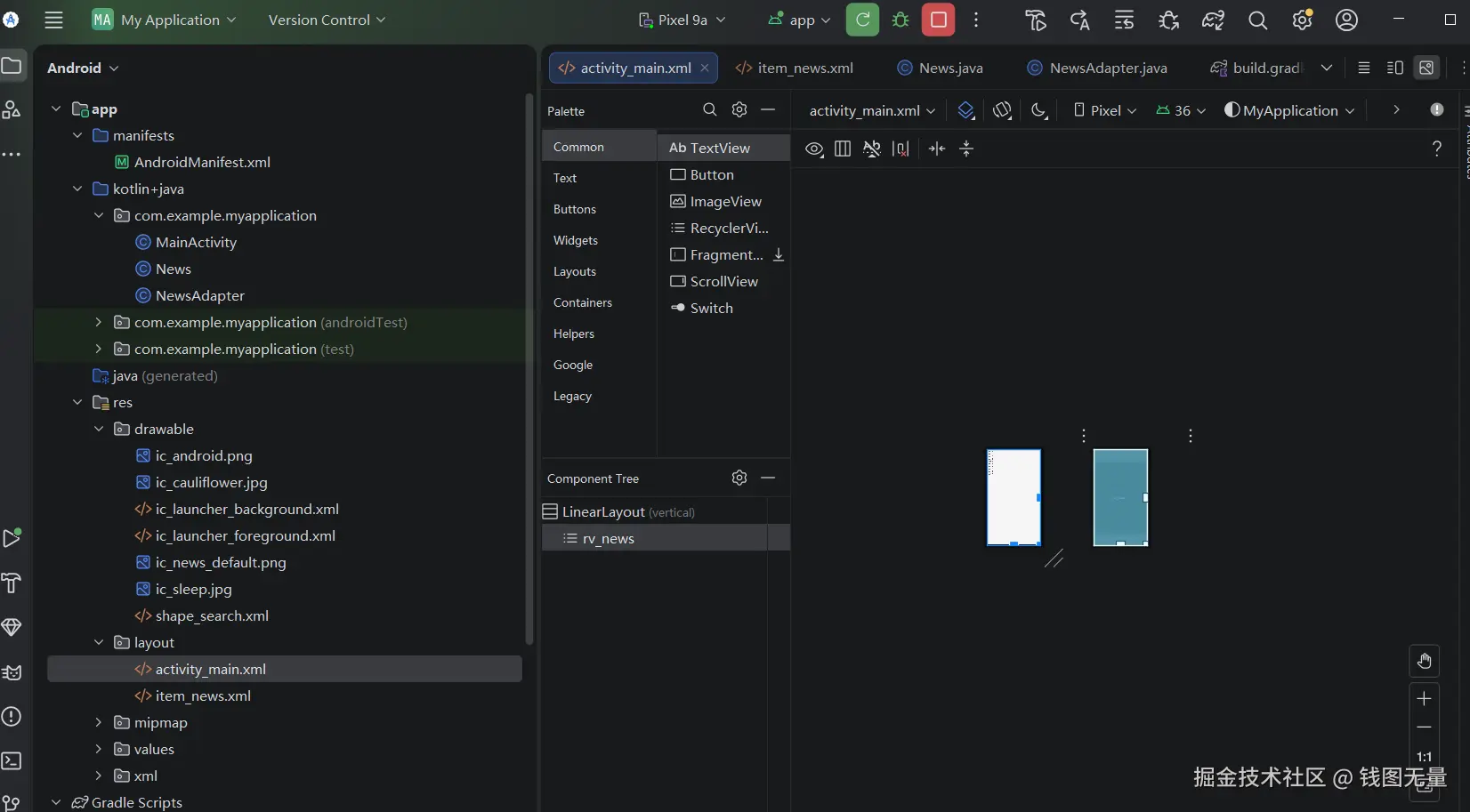1470x812 pixels.
Task: Open the Build hammer tool window
Action: tap(12, 583)
